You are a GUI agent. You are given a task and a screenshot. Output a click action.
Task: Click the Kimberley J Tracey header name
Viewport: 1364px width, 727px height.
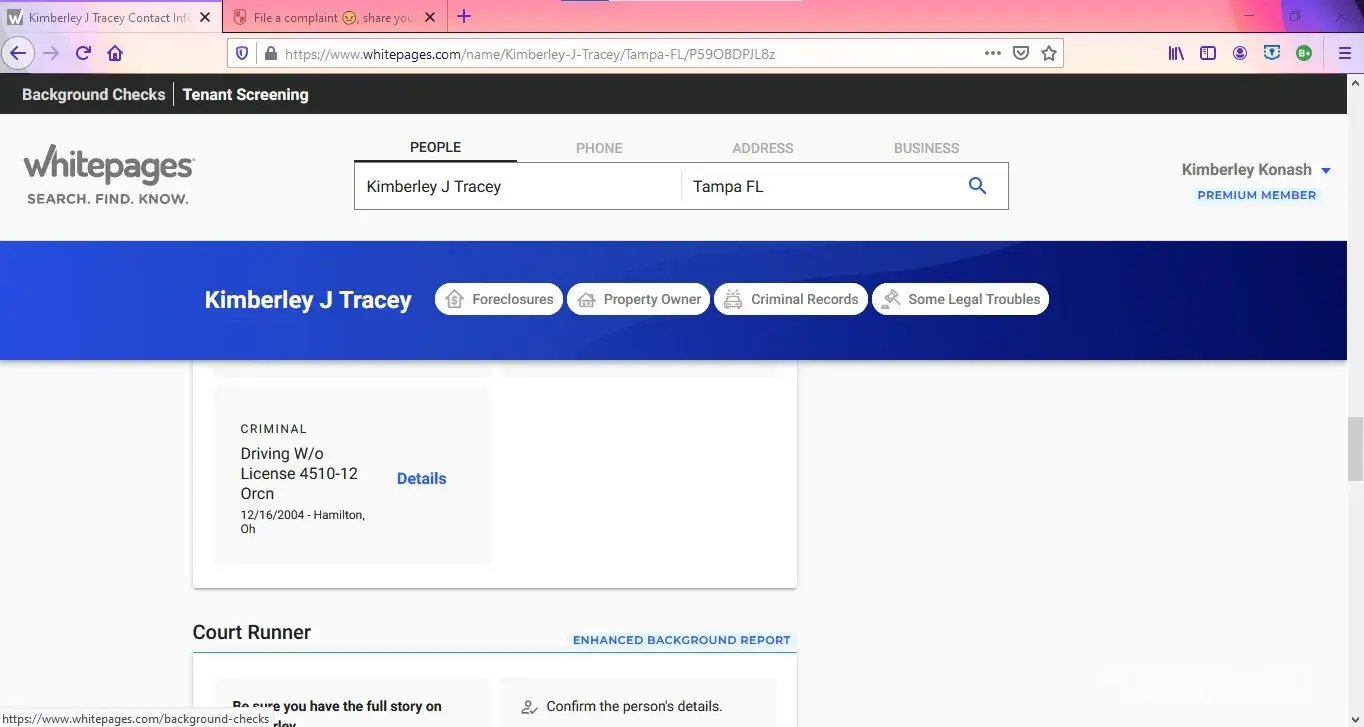point(308,300)
